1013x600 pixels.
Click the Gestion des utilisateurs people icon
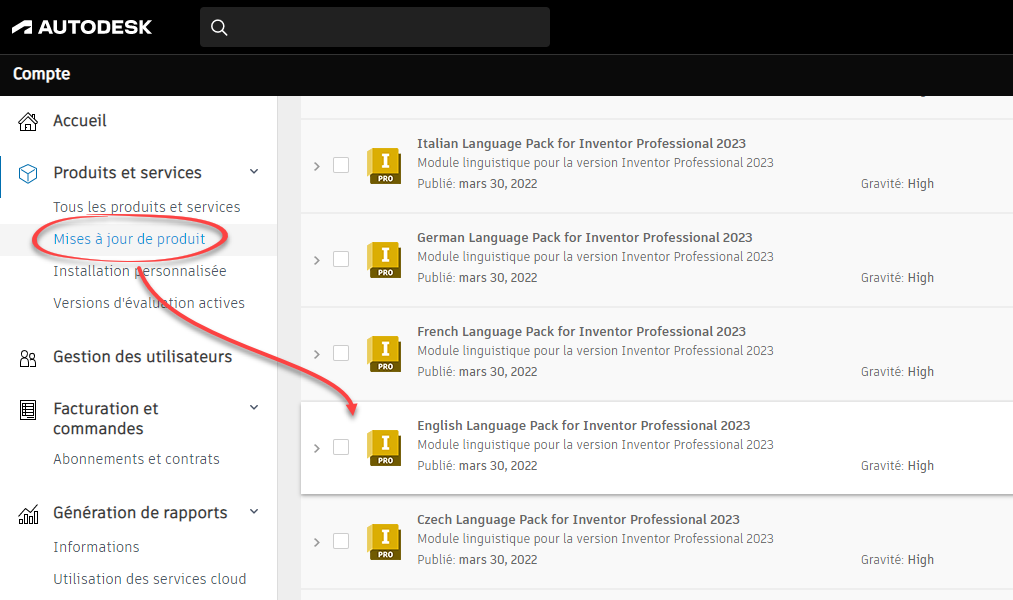coord(28,358)
